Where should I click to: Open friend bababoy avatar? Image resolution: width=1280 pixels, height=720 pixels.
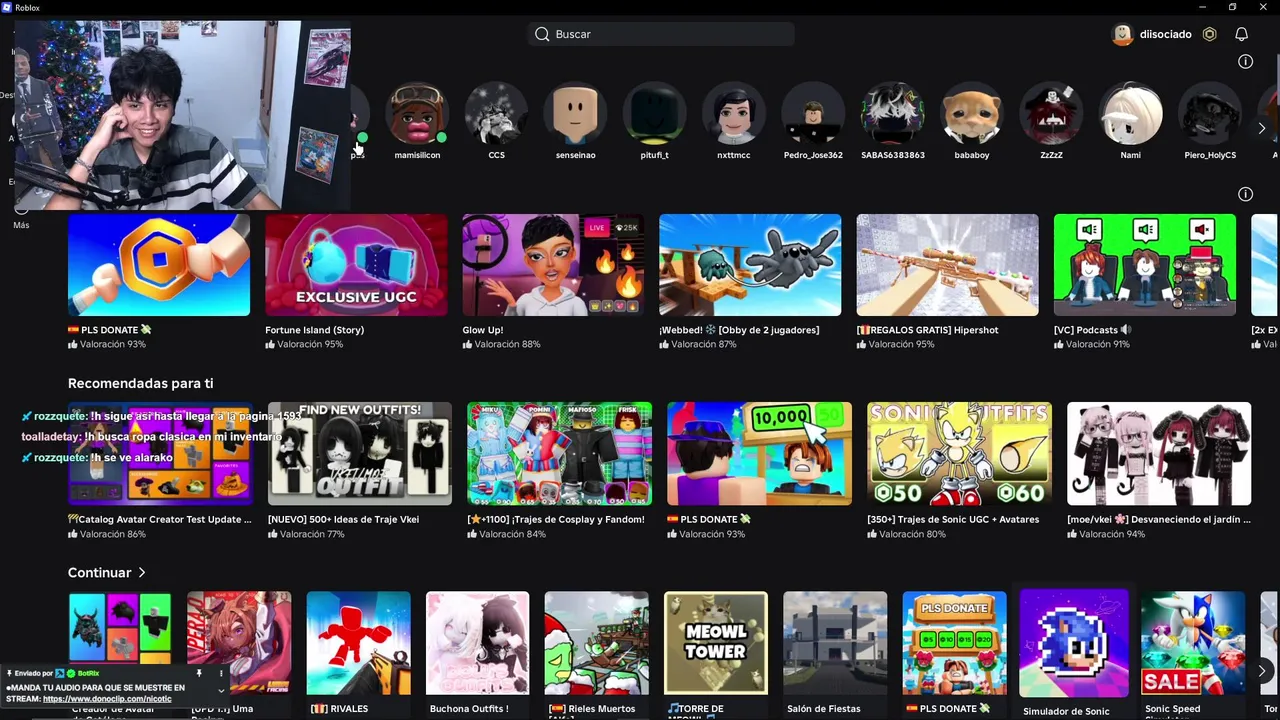972,114
